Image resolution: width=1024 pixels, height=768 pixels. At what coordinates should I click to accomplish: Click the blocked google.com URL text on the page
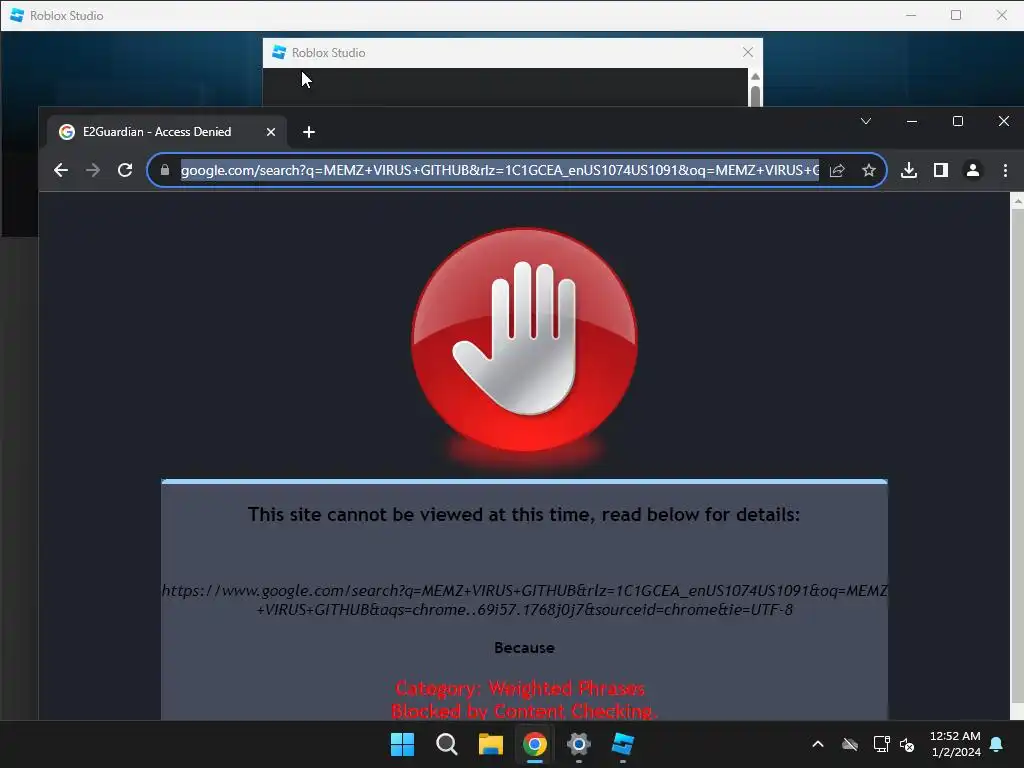[524, 600]
